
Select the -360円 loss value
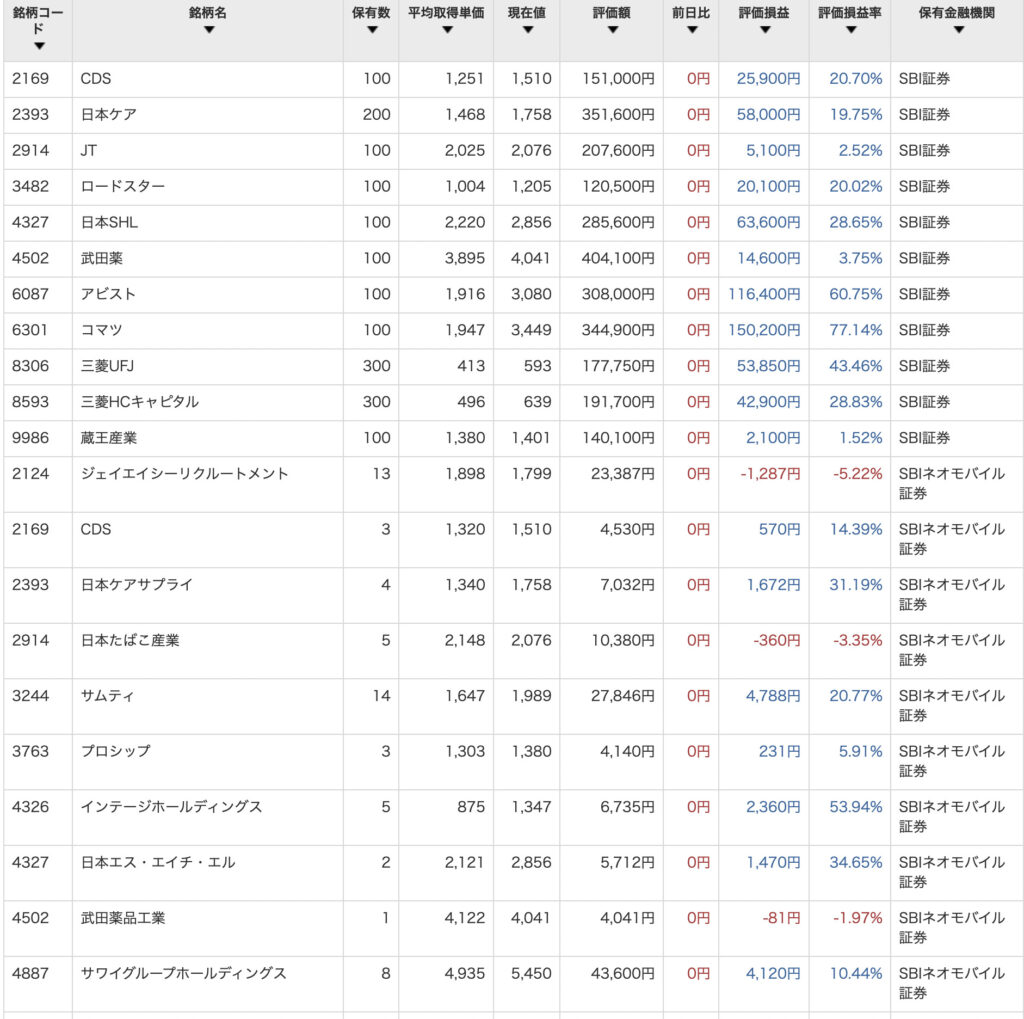[776, 640]
